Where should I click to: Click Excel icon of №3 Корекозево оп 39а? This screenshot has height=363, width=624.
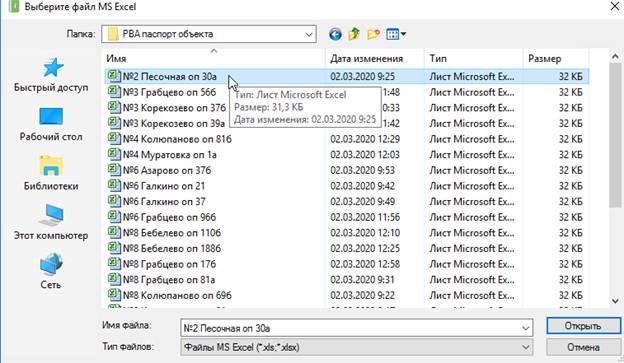tap(114, 123)
